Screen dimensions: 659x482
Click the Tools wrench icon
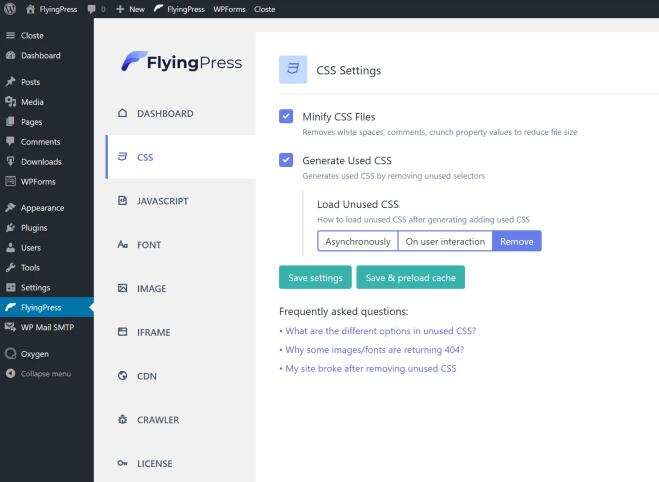[11, 267]
